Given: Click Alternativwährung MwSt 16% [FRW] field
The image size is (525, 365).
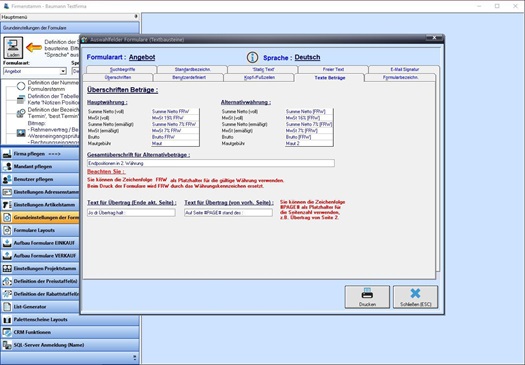Looking at the screenshot, I should point(309,118).
